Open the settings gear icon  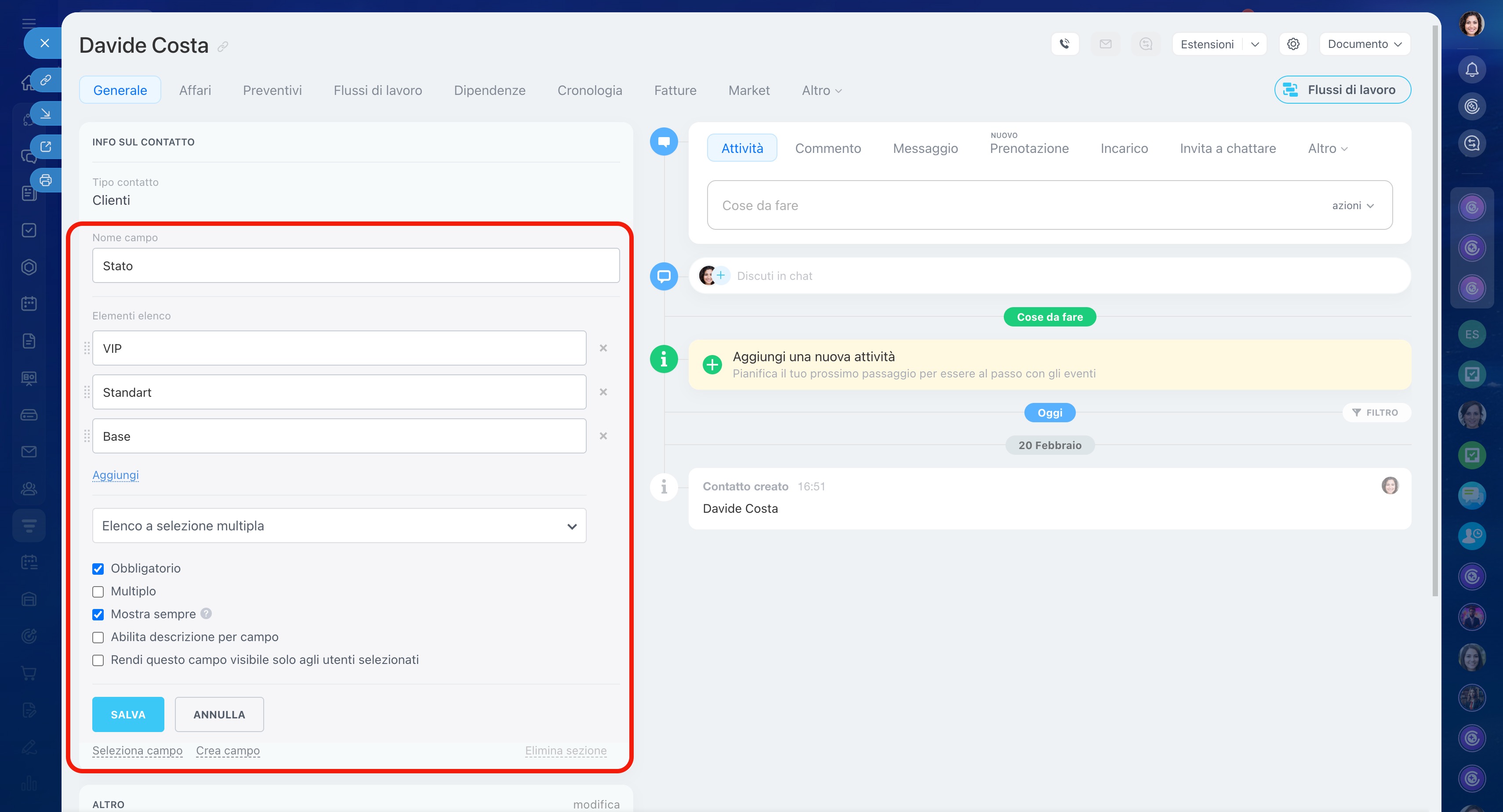pos(1293,44)
